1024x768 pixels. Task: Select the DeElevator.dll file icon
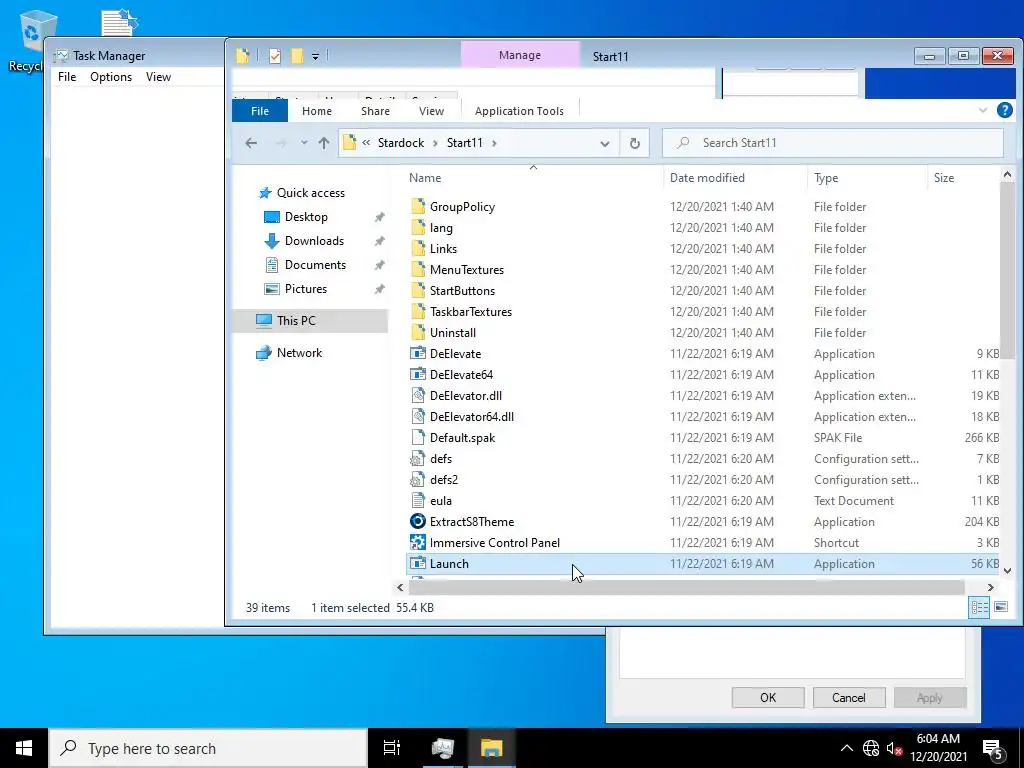coord(418,395)
